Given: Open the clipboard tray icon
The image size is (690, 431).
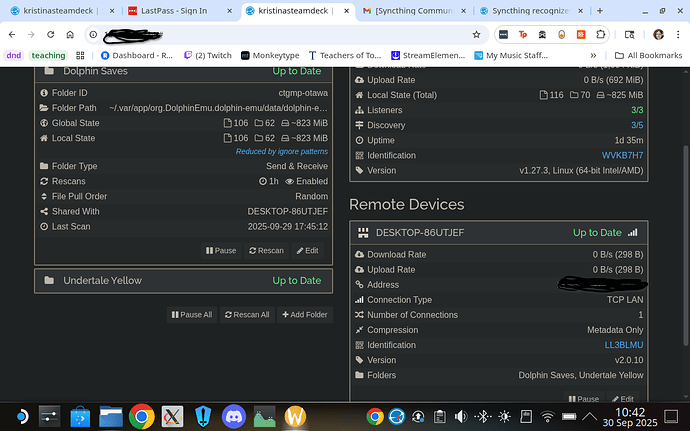Looking at the screenshot, I should 439,416.
